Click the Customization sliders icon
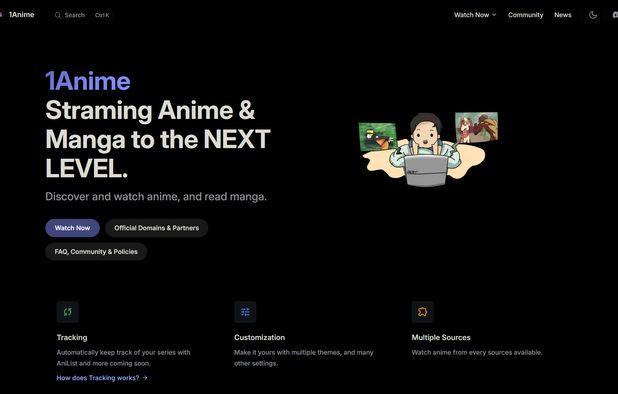 pyautogui.click(x=245, y=312)
